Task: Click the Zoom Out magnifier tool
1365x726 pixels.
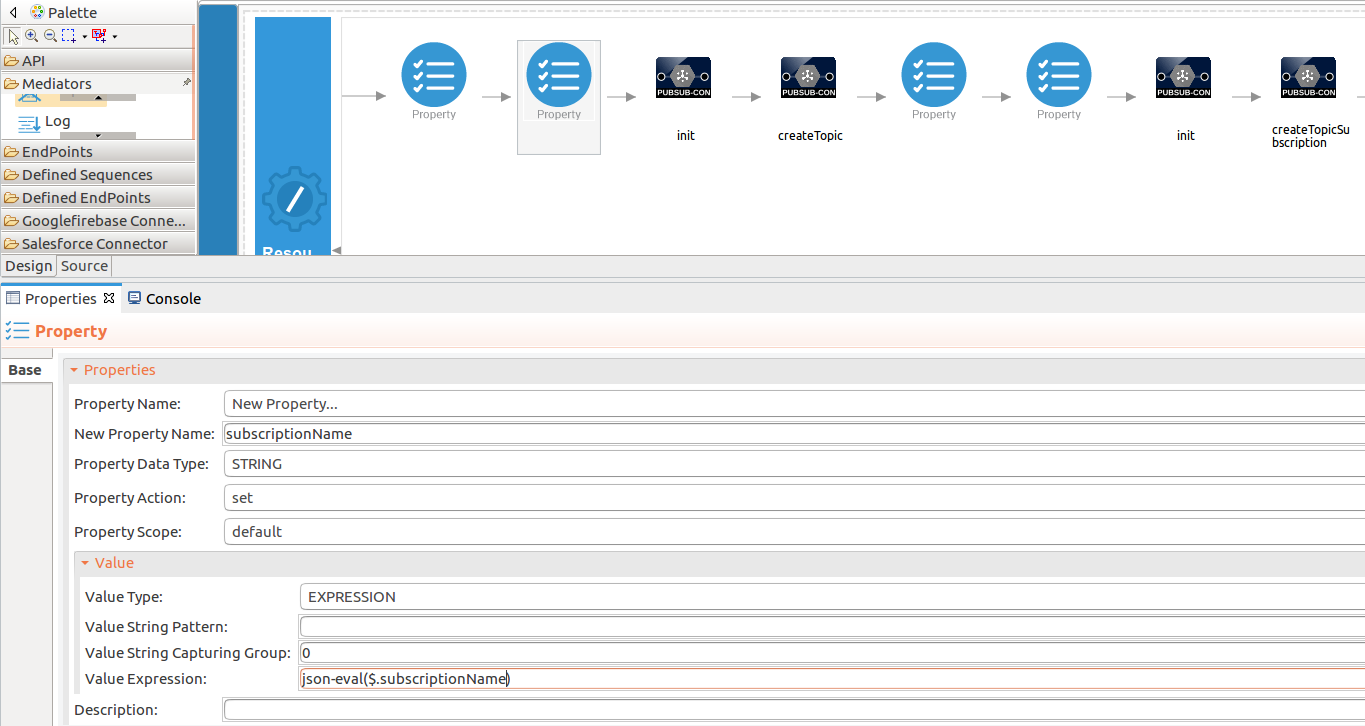Action: [50, 36]
